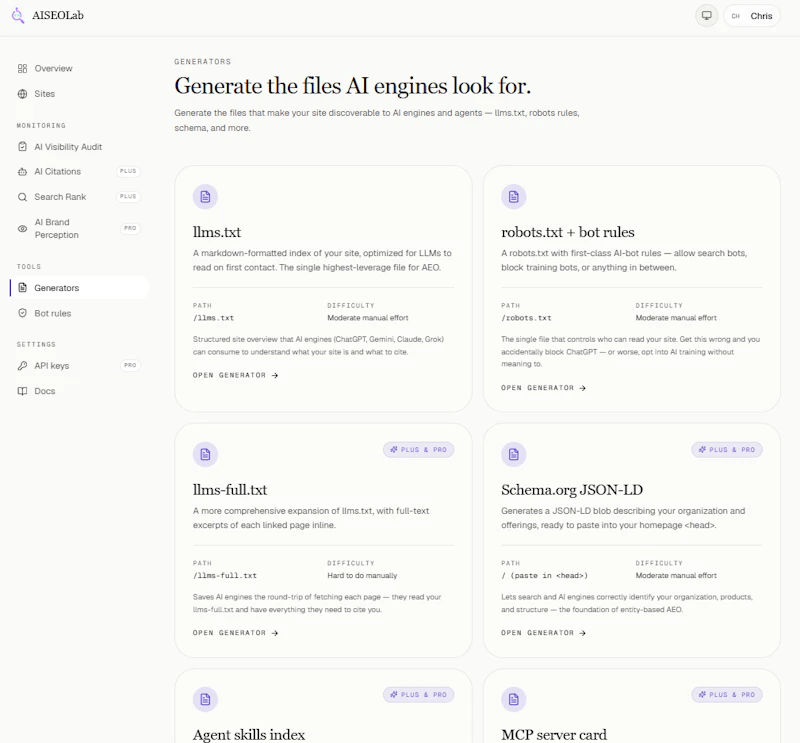Click the Agent skills index title
800x743 pixels.
[x=249, y=734]
